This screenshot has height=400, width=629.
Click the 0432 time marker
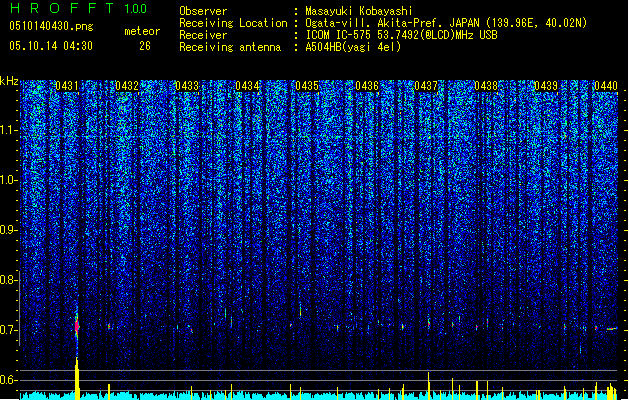127,86
